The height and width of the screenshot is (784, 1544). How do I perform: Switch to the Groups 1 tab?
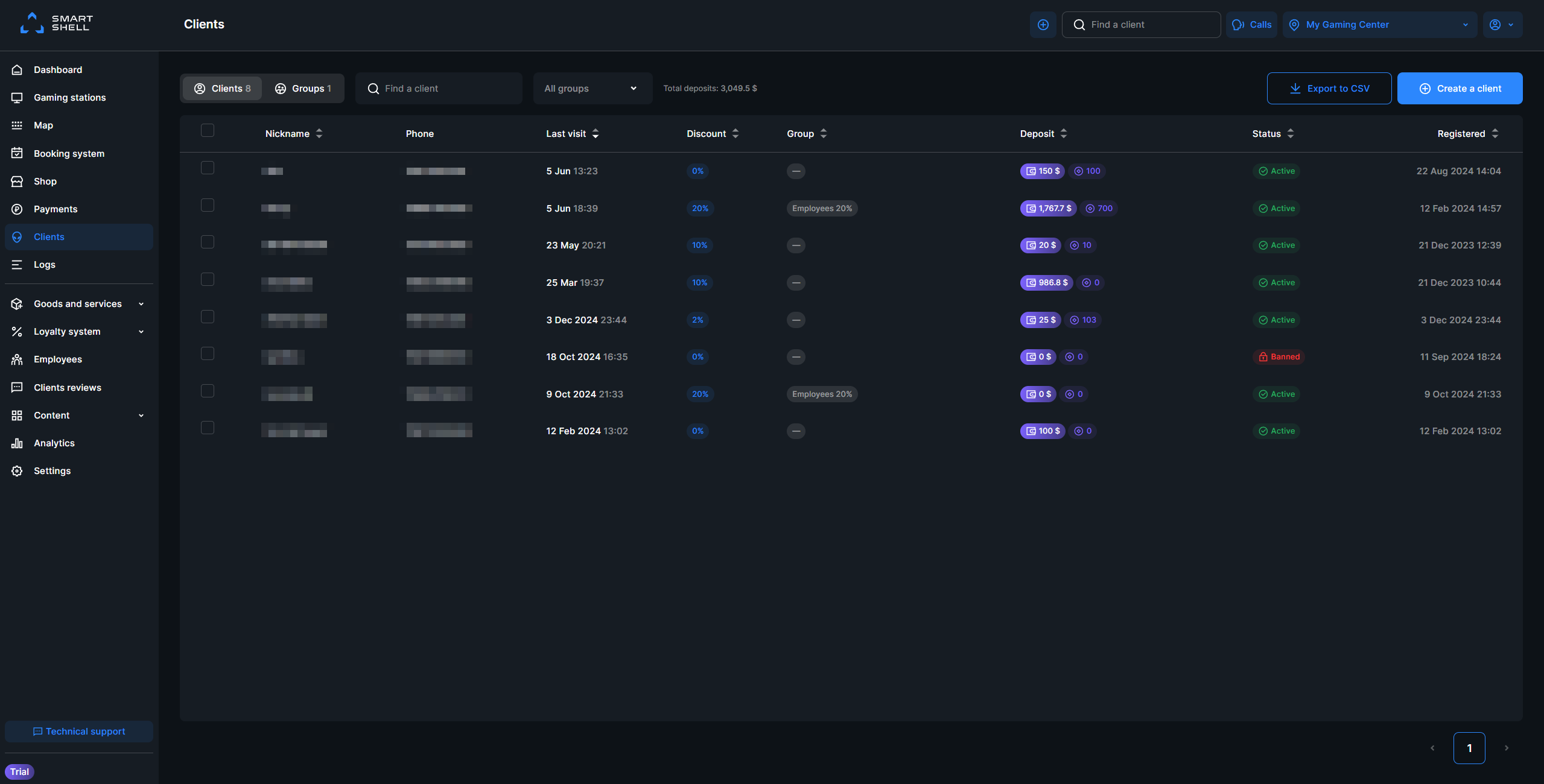click(x=303, y=89)
